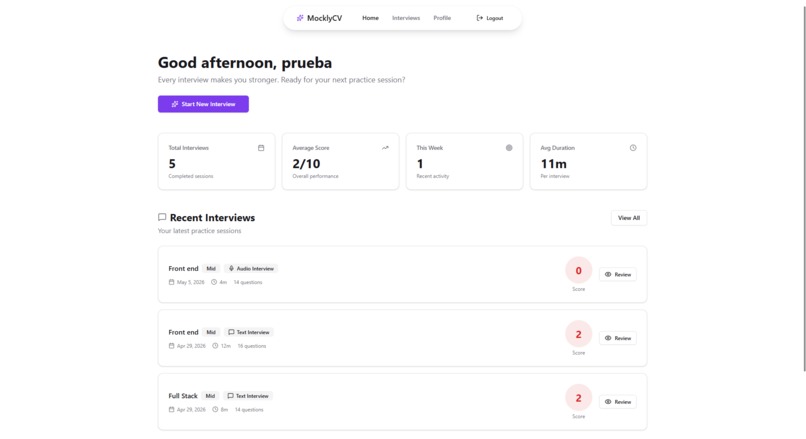This screenshot has height=439, width=806.
Task: Click the MocklyCV logo icon
Action: [300, 18]
